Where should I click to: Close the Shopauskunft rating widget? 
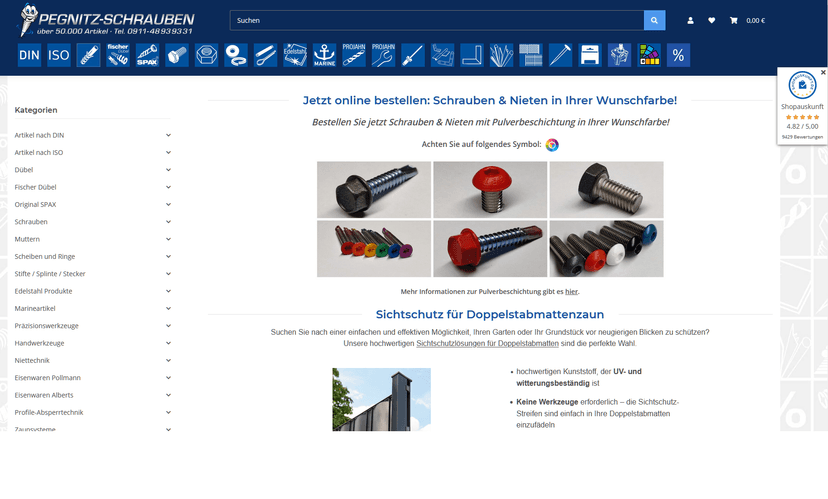[x=823, y=72]
